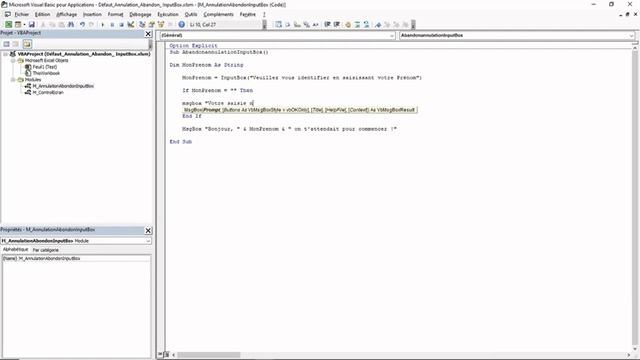640x360 pixels.
Task: Open the Affichage menu
Action: tap(67, 14)
